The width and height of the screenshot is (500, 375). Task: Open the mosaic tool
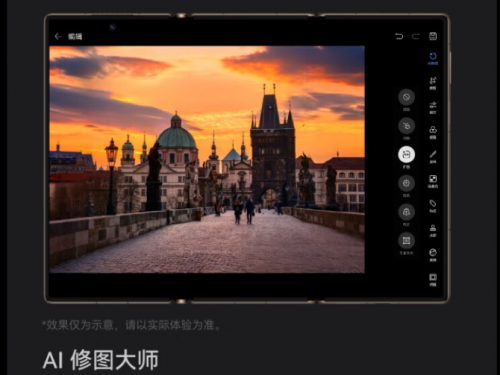pos(433,181)
